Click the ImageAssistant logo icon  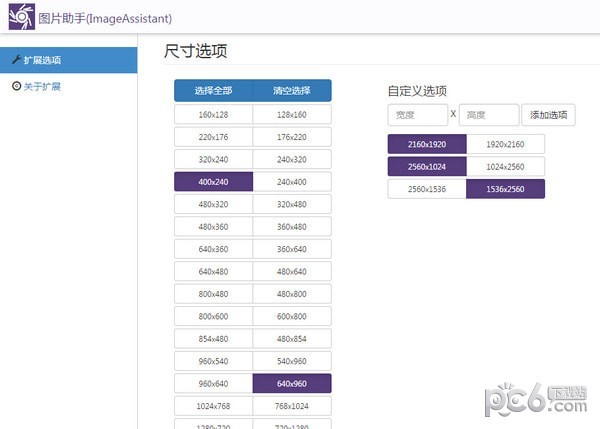[22, 17]
